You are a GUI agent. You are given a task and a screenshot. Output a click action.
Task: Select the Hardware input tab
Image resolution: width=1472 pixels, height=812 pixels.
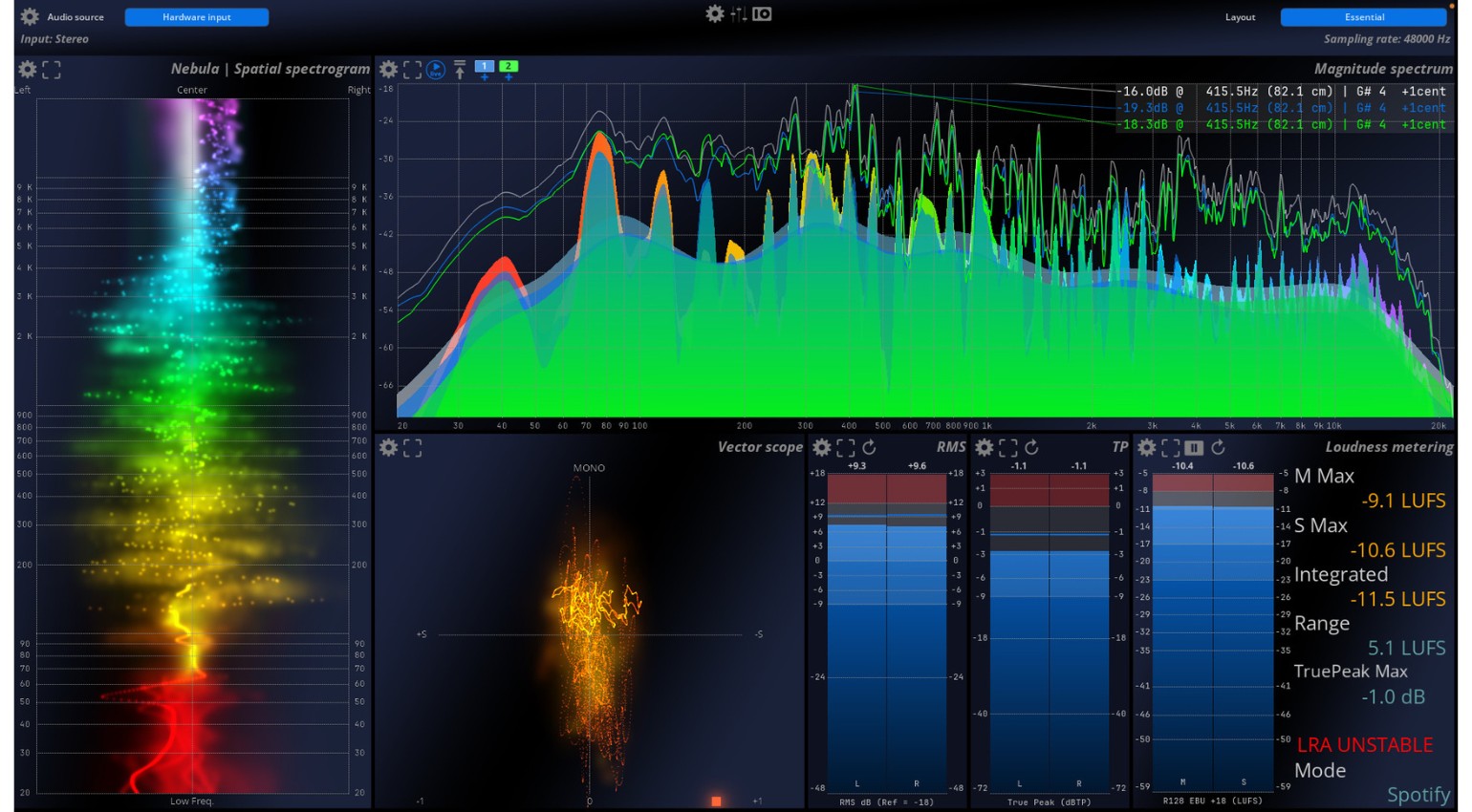tap(196, 16)
